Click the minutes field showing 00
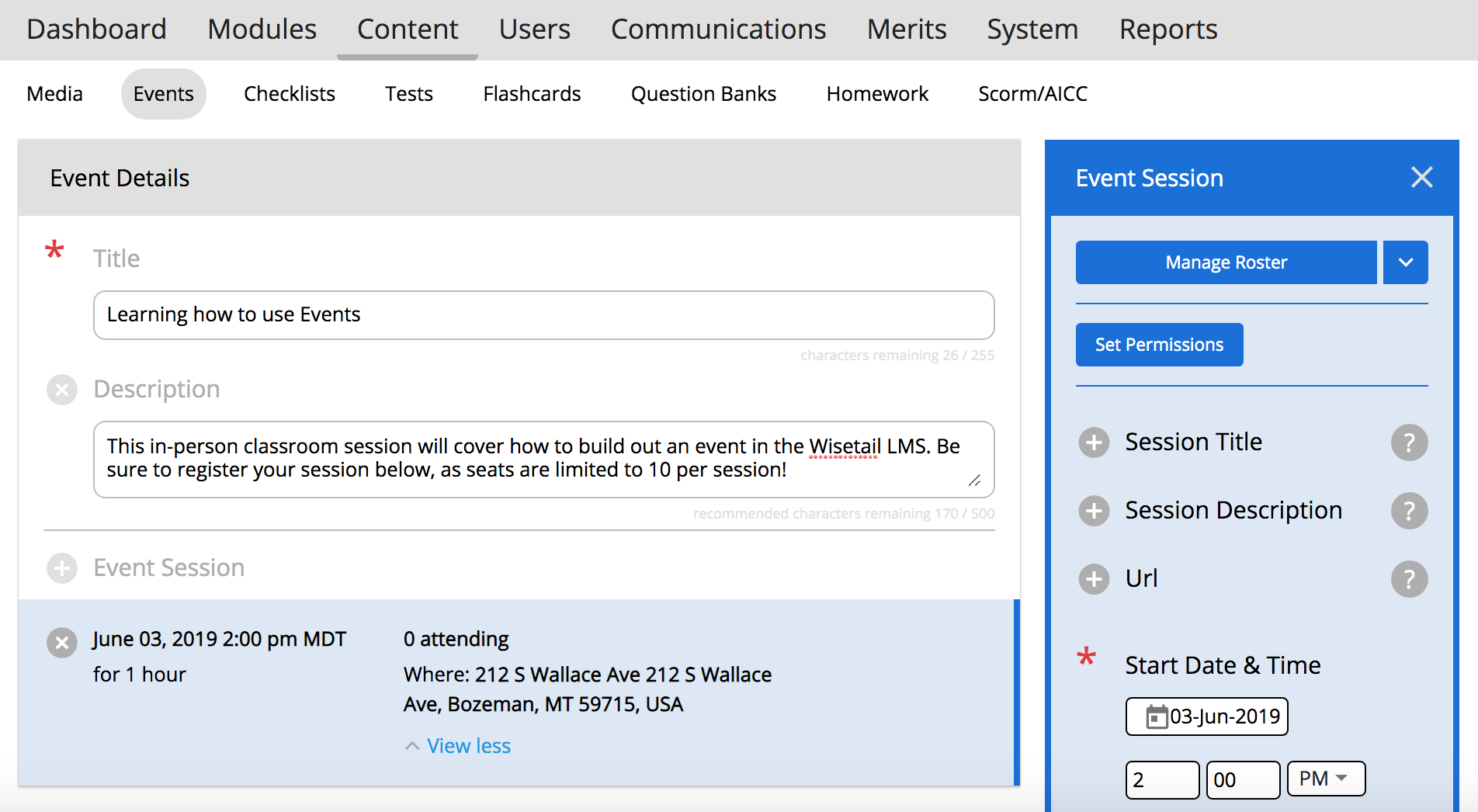The image size is (1478, 812). pyautogui.click(x=1244, y=779)
